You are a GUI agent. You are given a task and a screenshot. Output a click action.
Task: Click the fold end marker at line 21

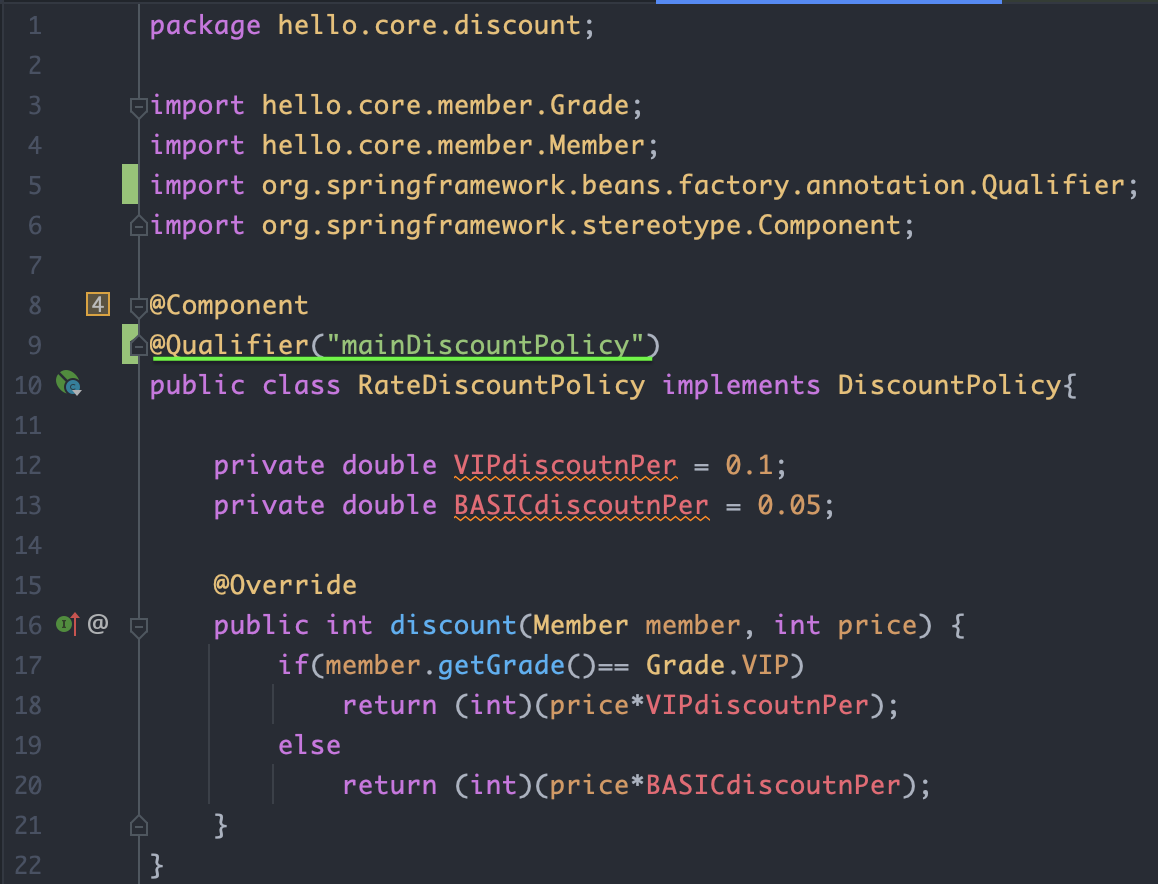[138, 826]
